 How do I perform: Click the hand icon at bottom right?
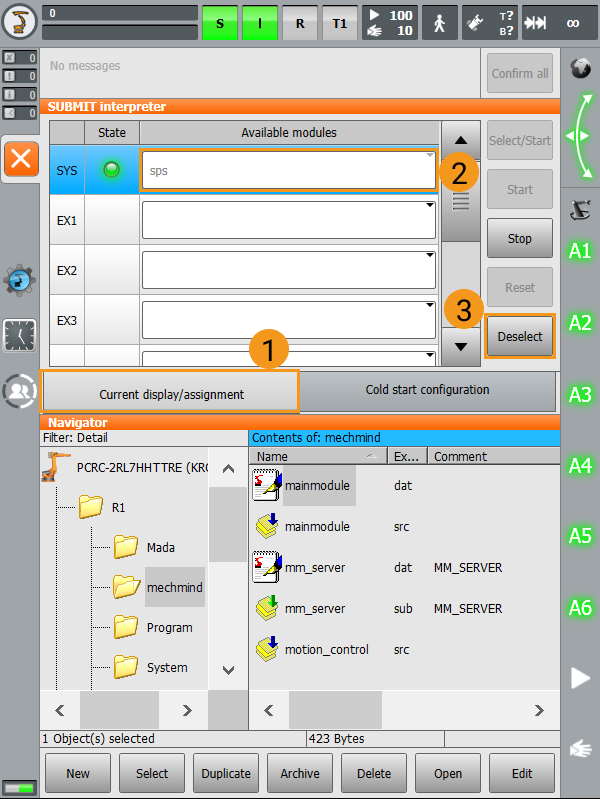pos(580,746)
